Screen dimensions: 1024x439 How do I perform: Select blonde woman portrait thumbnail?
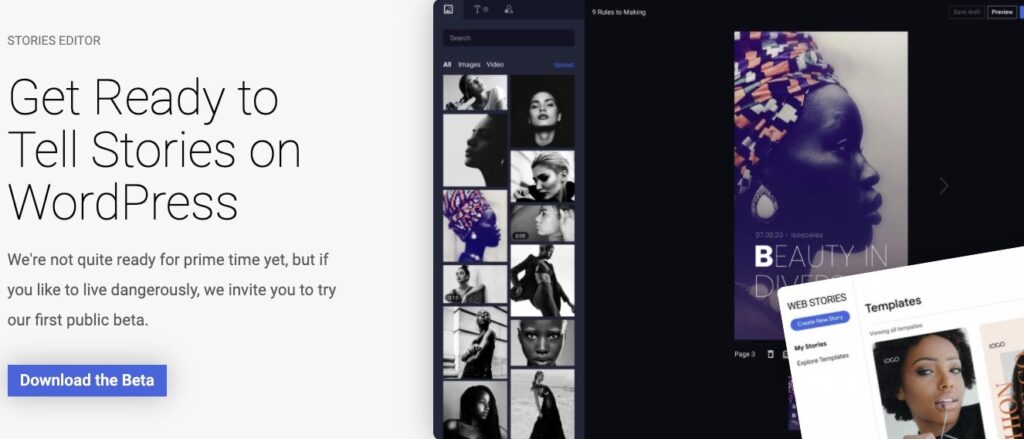(x=543, y=176)
